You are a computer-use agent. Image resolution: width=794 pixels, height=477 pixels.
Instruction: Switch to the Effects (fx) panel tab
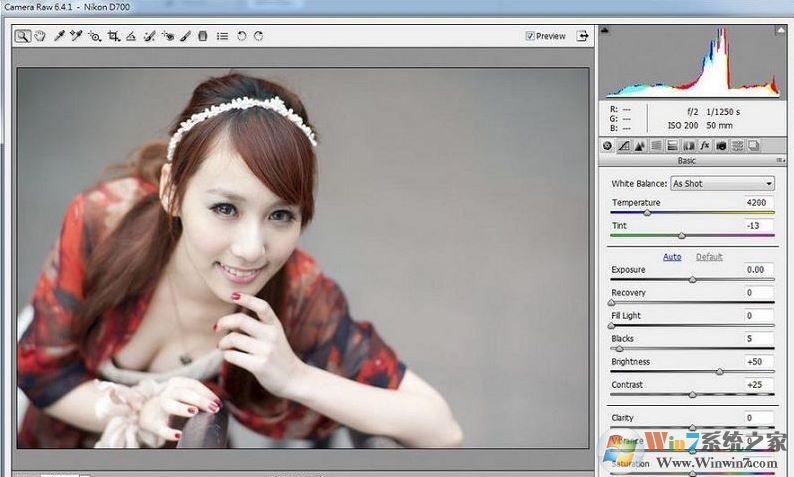pos(705,146)
